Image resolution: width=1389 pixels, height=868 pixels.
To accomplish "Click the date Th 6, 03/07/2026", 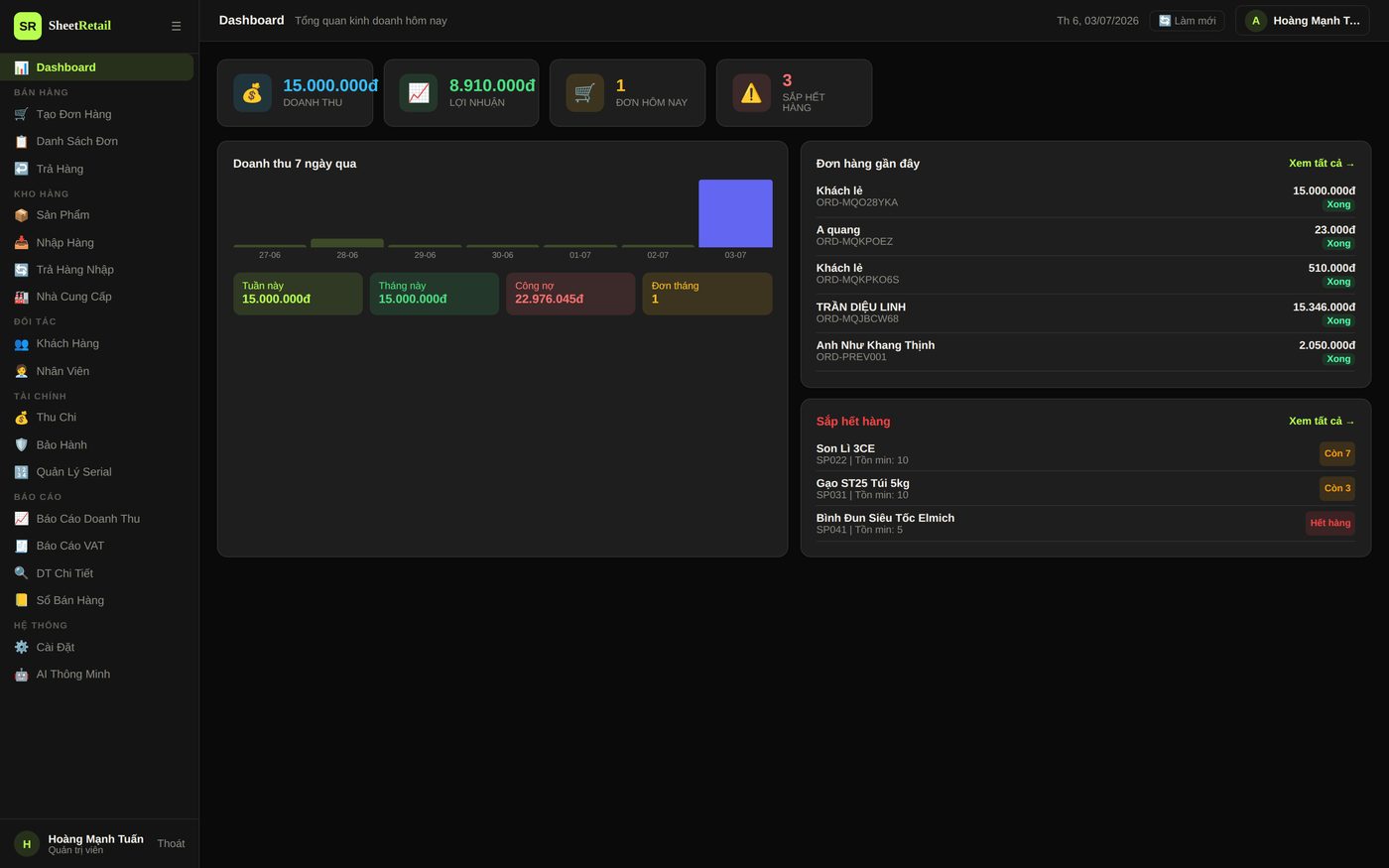I will tap(1097, 21).
